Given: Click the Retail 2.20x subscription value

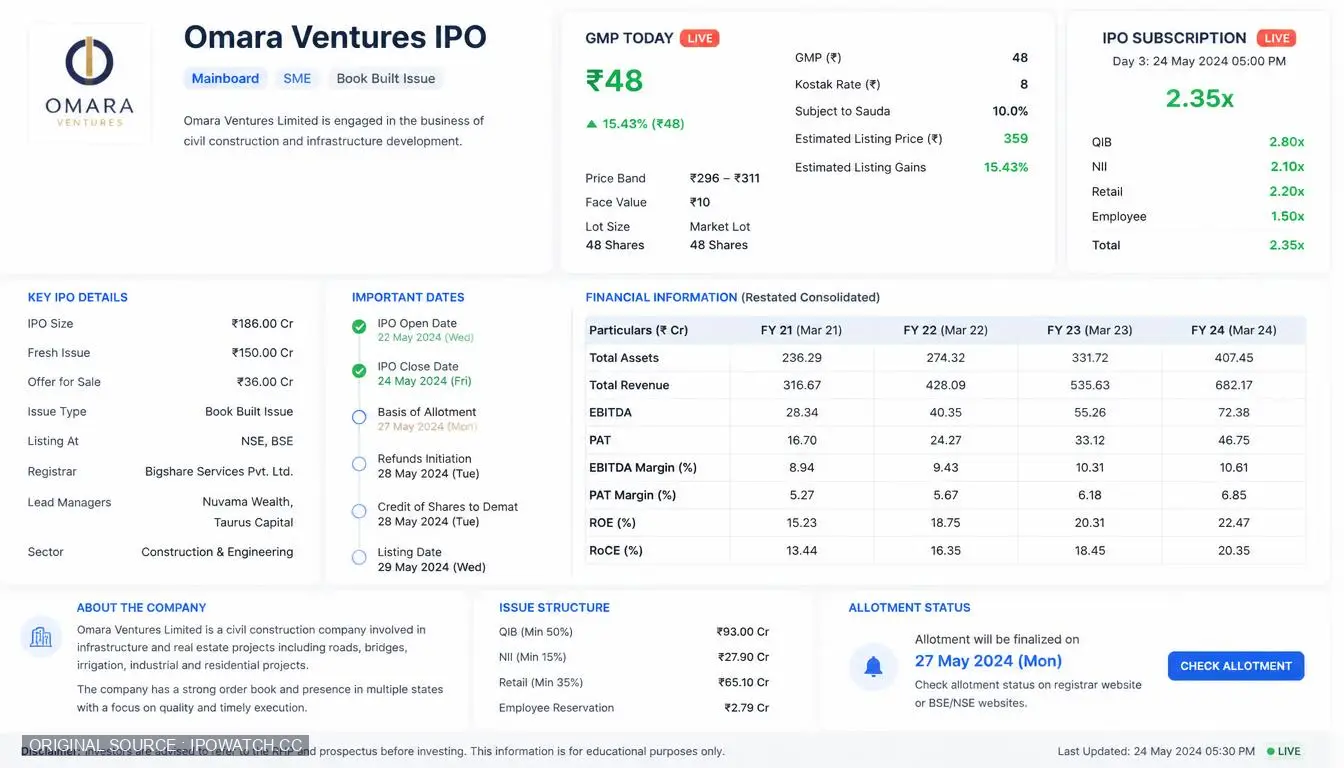Looking at the screenshot, I should [x=1287, y=192].
